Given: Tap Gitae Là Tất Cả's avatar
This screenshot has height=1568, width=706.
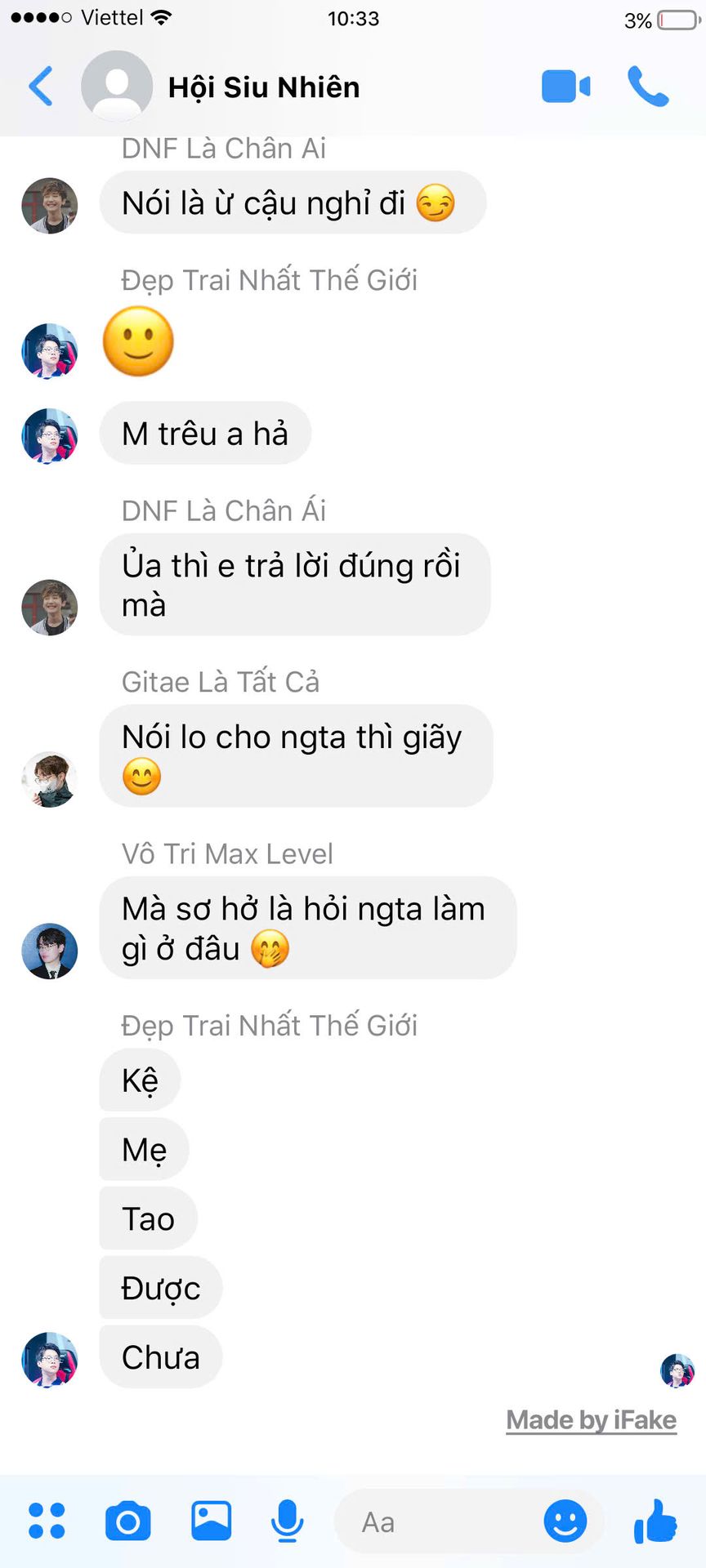Looking at the screenshot, I should coord(50,780).
